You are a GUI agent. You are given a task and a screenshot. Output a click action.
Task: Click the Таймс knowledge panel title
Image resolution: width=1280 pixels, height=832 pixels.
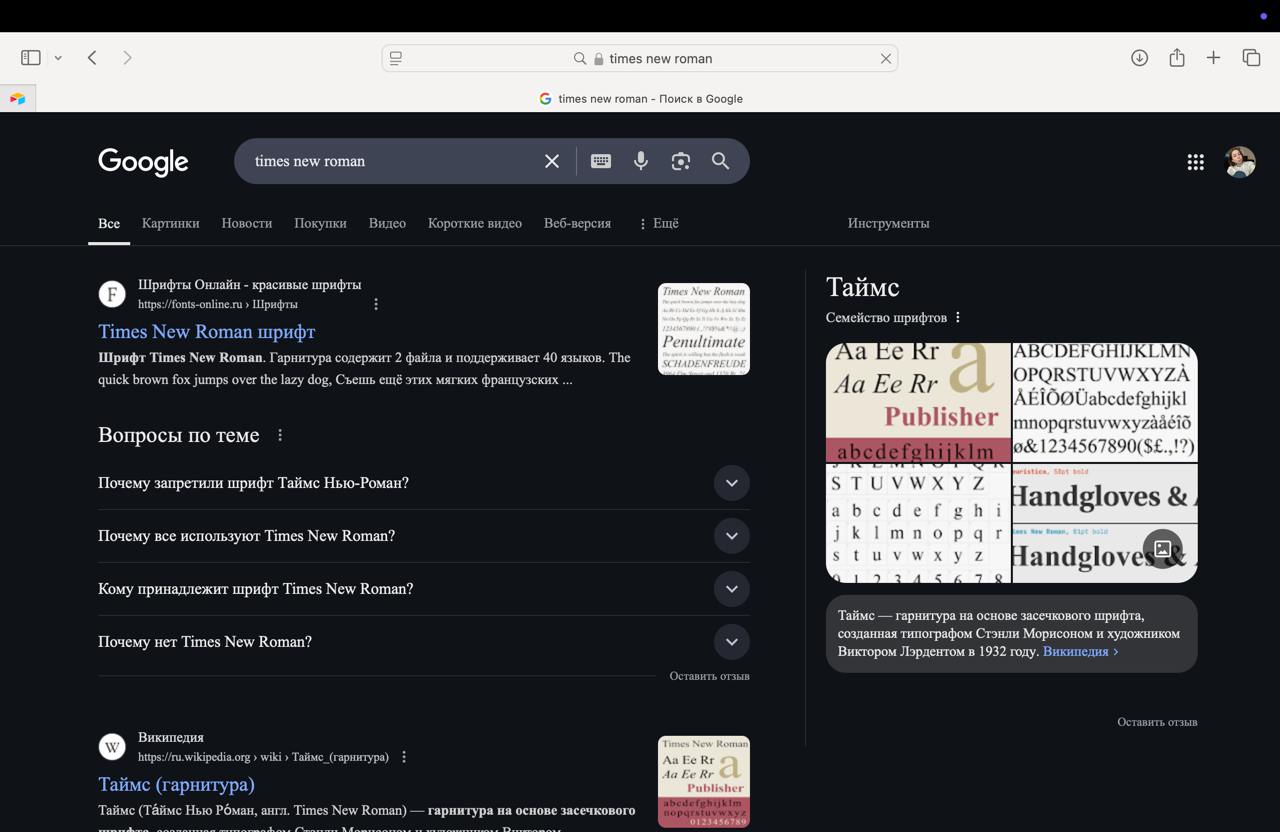click(863, 287)
